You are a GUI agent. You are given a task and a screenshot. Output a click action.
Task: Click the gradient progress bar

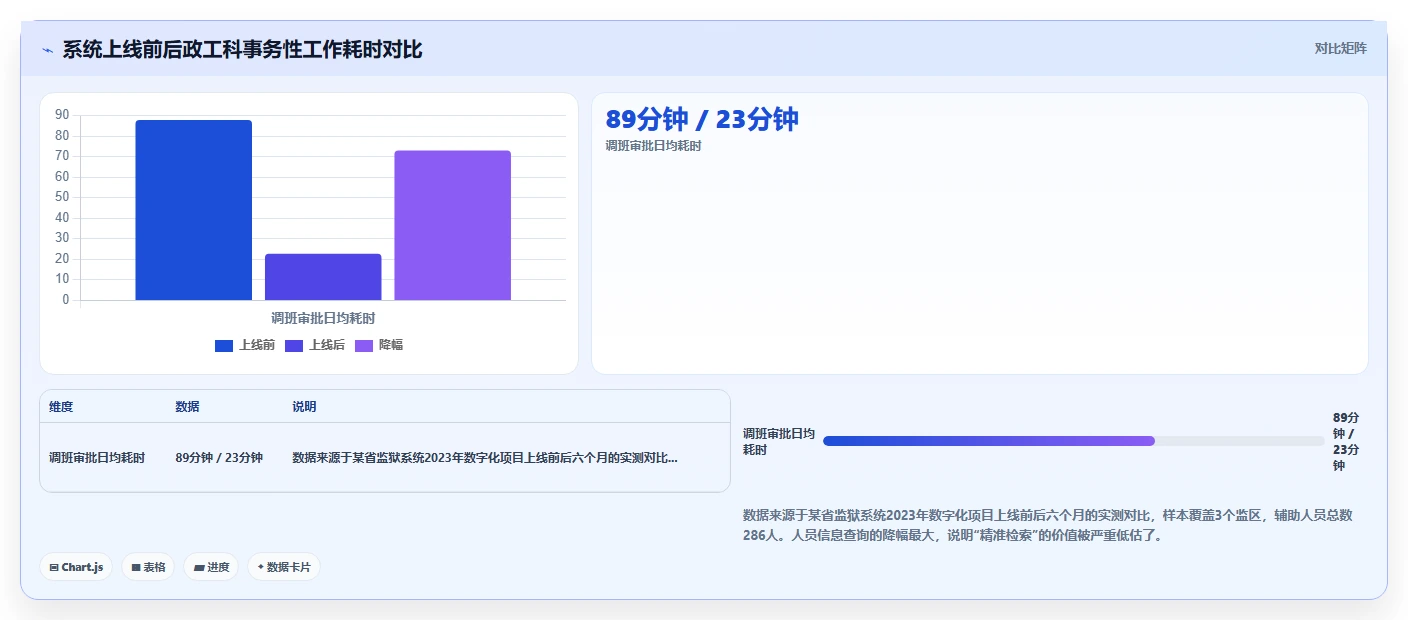pos(1073,441)
